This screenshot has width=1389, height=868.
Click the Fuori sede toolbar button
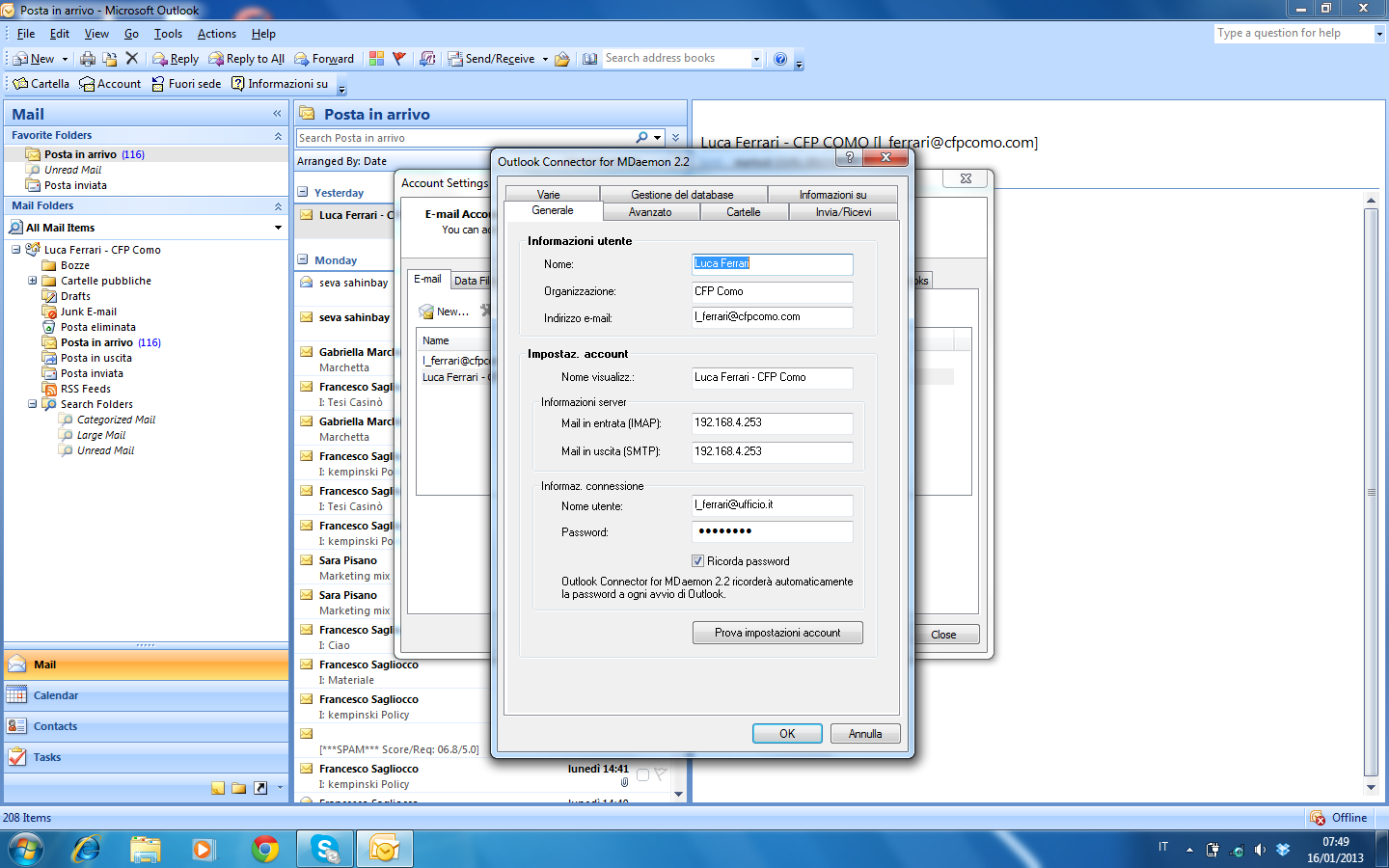[x=186, y=84]
